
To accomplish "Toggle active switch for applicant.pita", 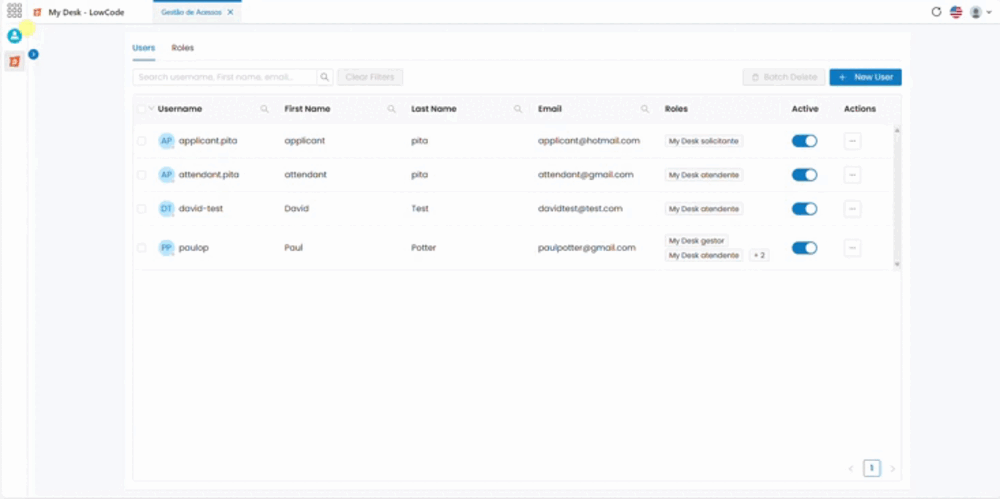I will (804, 141).
